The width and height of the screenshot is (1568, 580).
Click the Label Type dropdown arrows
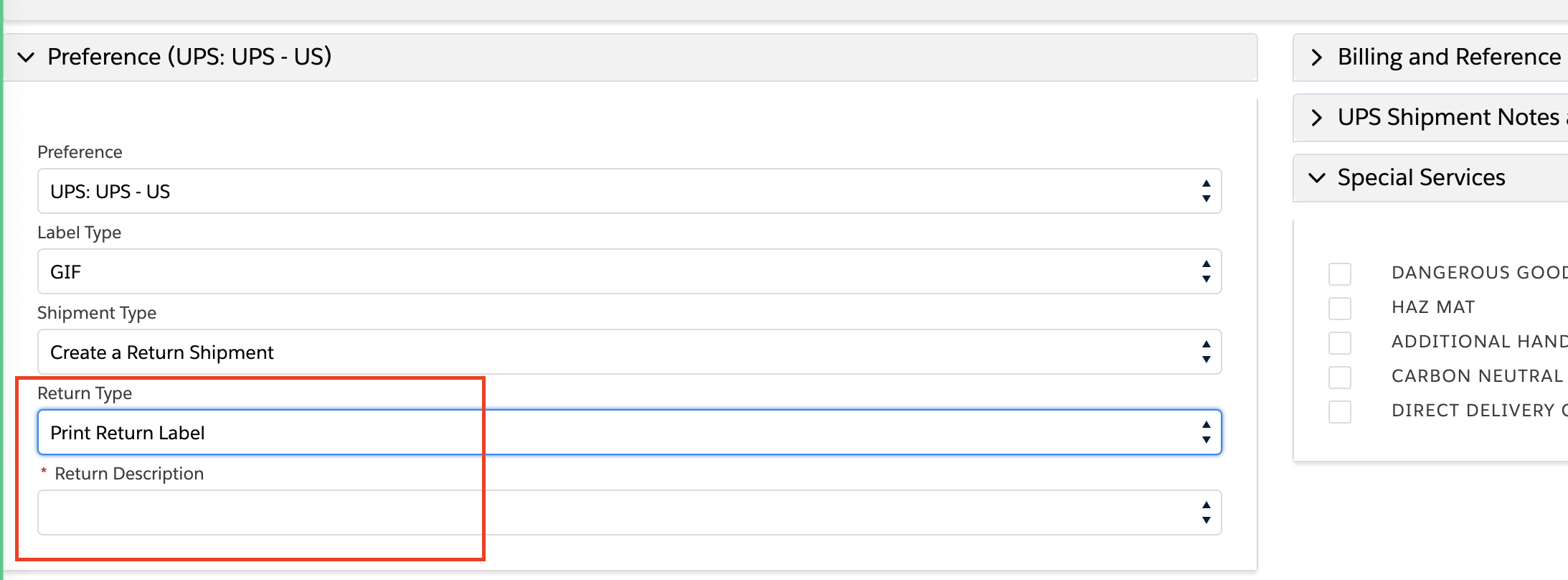coord(1206,271)
